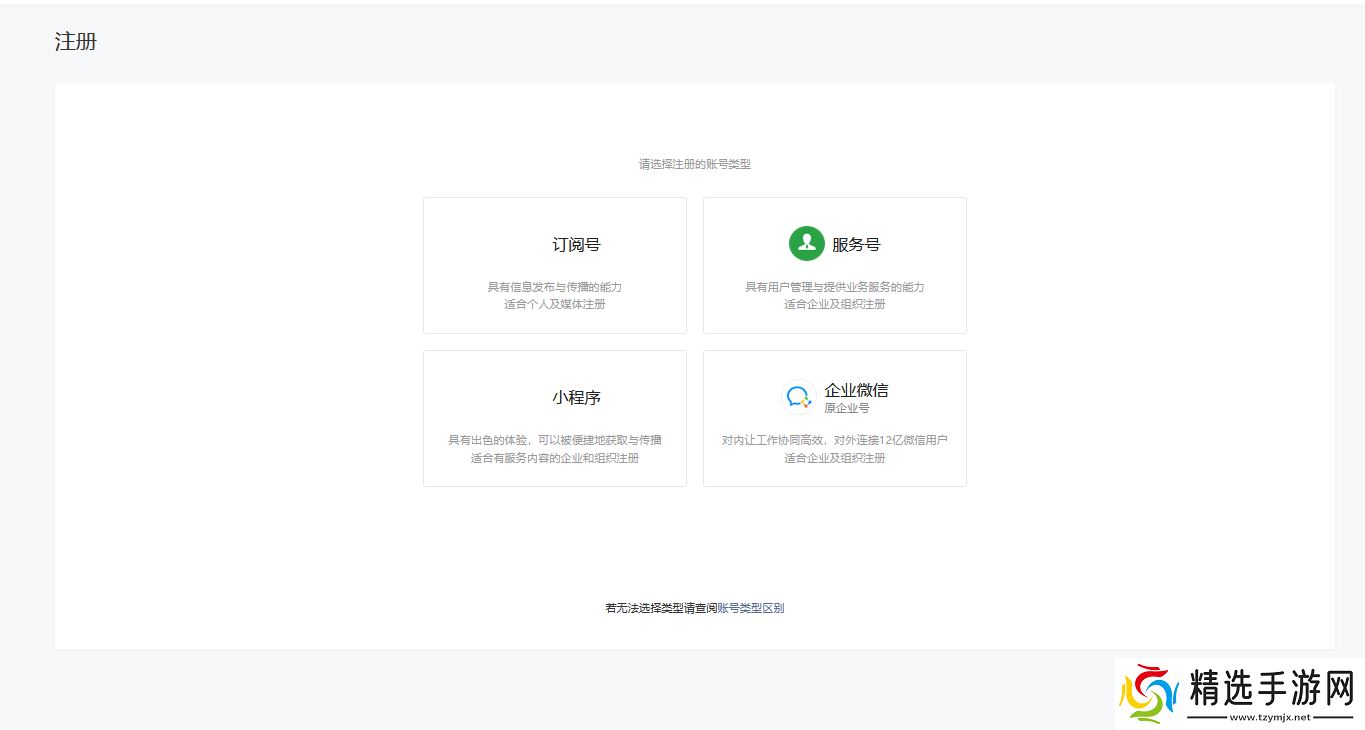
Task: Click the 原企业号 subtitle under 企业微信
Action: (846, 408)
